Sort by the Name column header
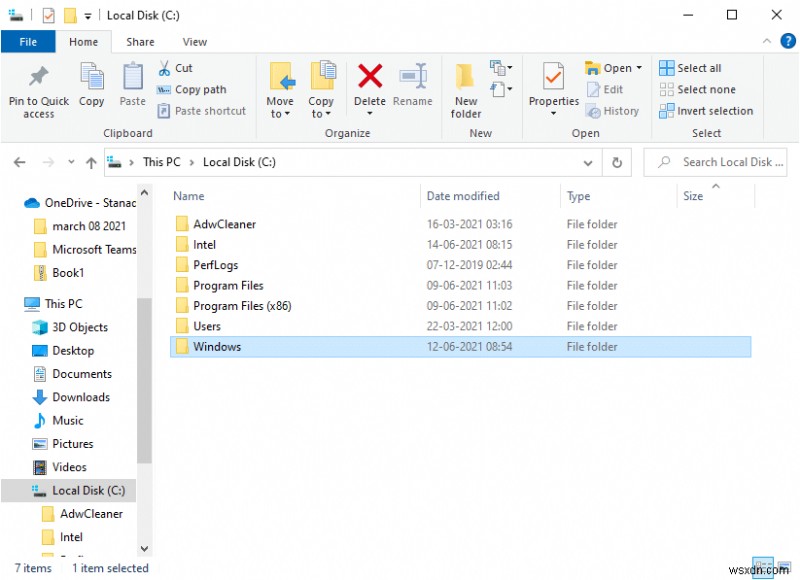800x580 pixels. coord(189,196)
